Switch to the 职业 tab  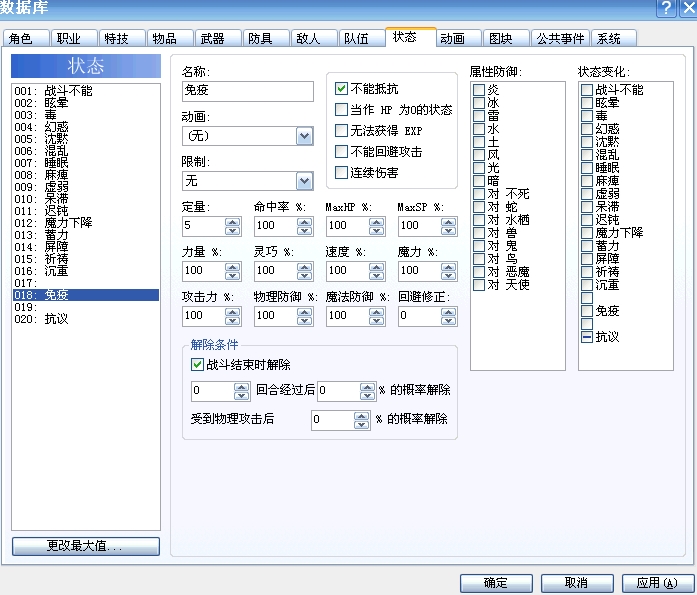pos(74,39)
